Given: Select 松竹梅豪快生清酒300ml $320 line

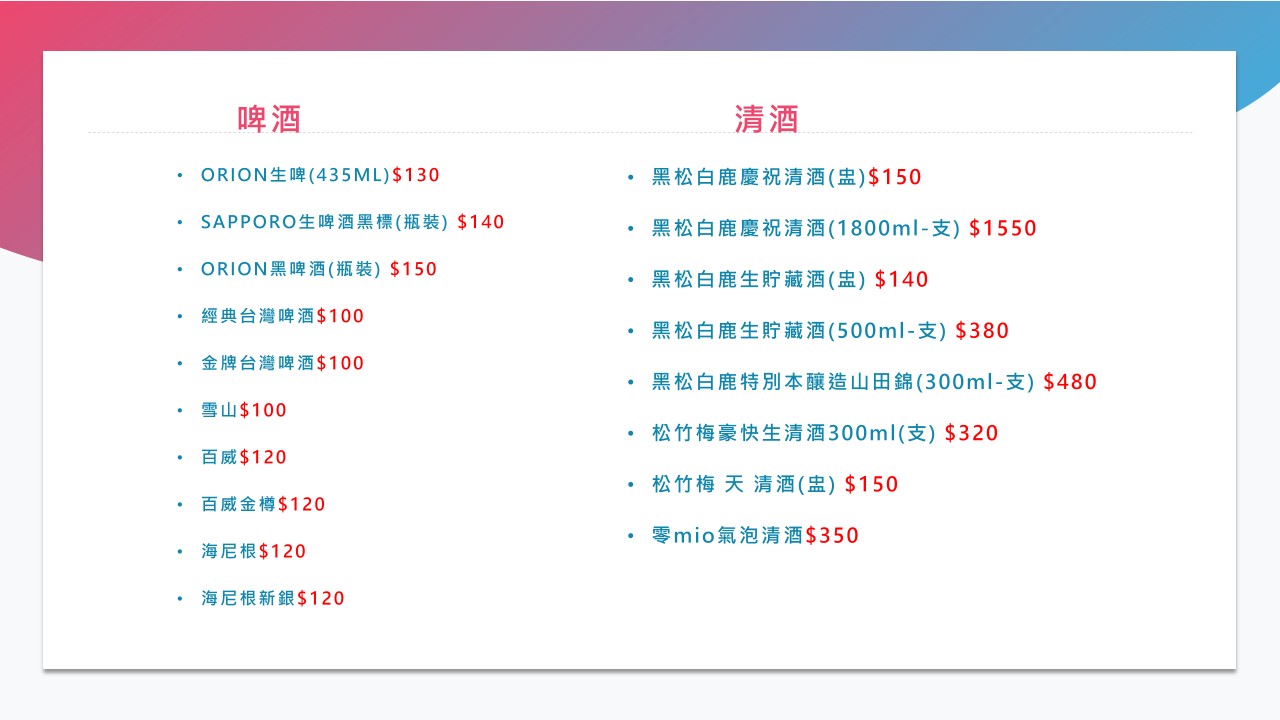Looking at the screenshot, I should (825, 433).
